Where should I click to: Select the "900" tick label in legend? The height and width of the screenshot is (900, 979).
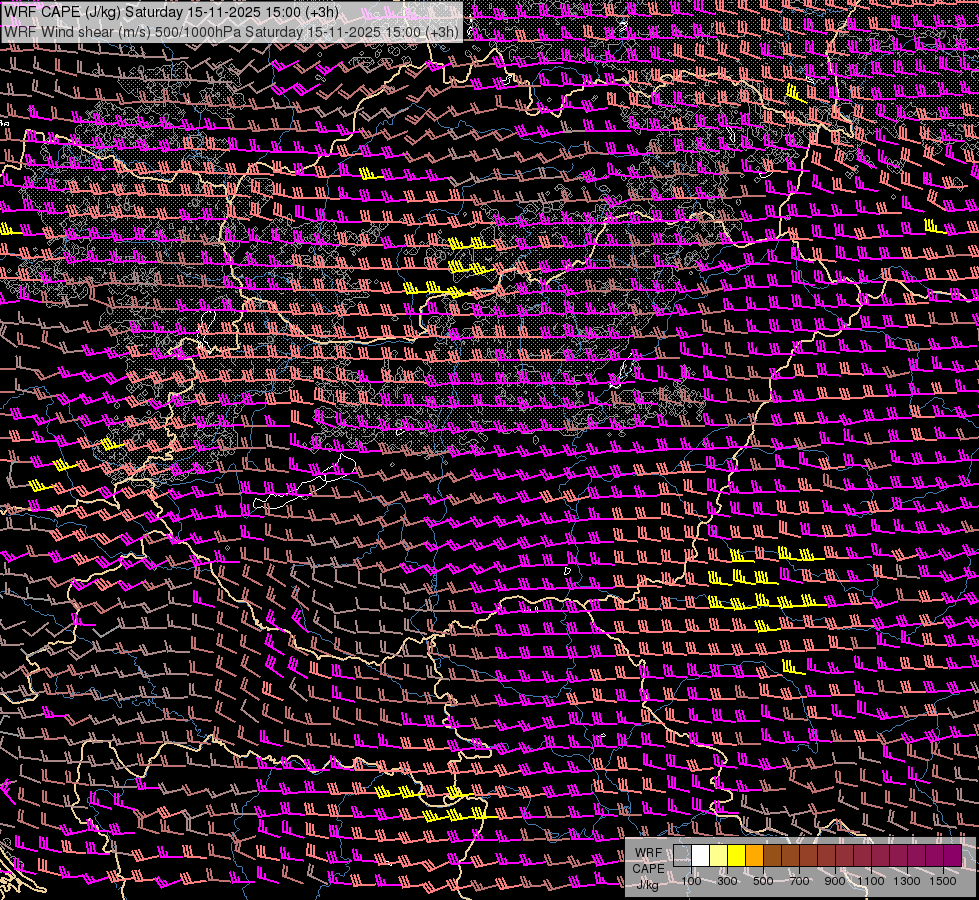point(835,881)
